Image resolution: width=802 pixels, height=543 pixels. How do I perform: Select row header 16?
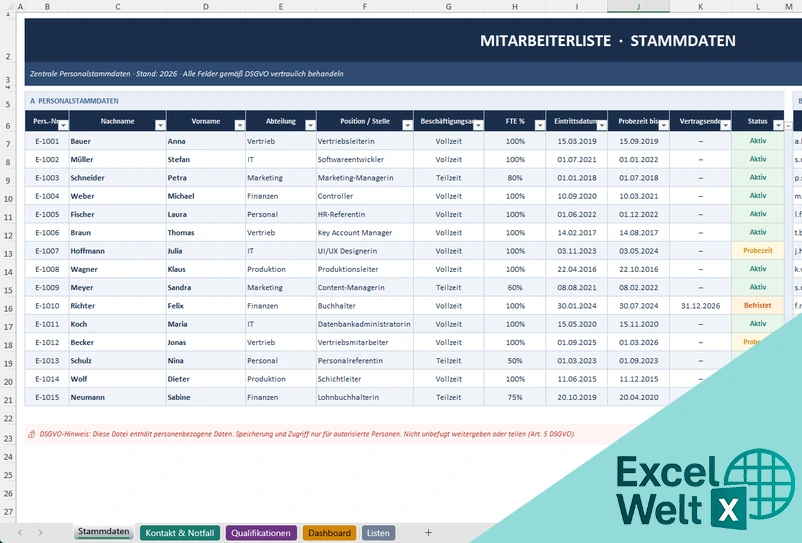pos(8,309)
